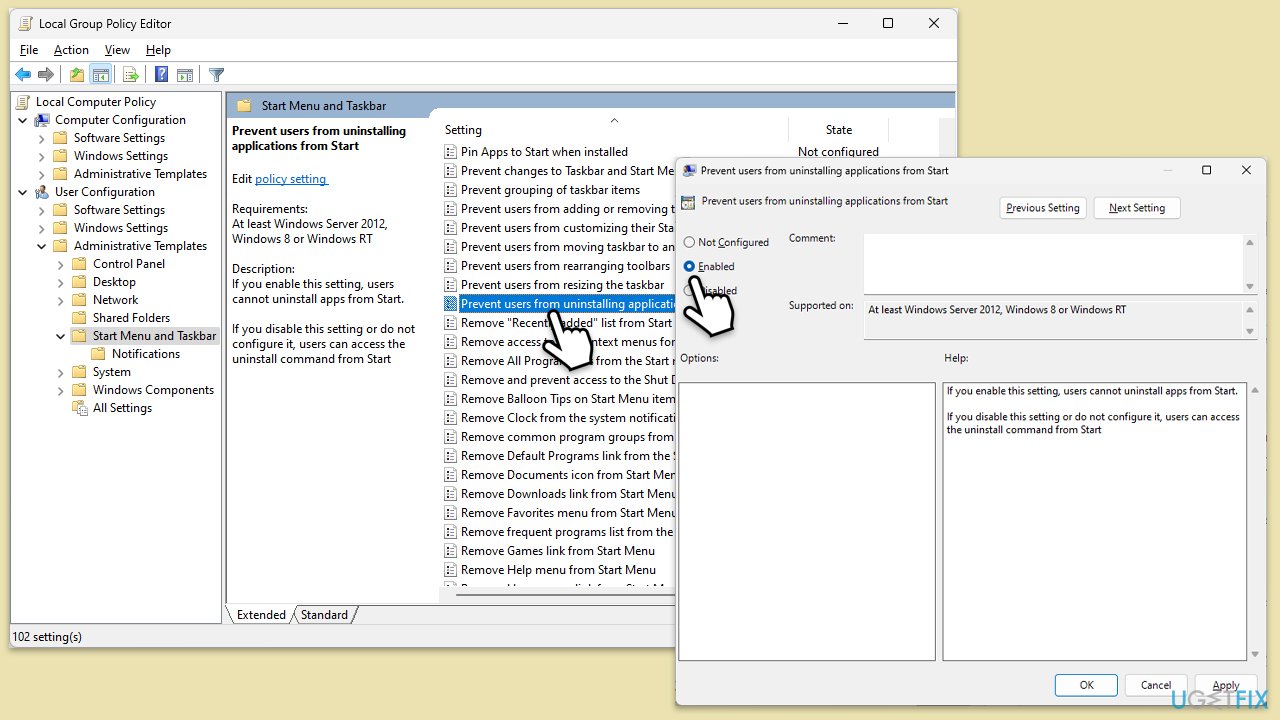Viewport: 1280px width, 720px height.
Task: Open the Help menu
Action: click(158, 50)
